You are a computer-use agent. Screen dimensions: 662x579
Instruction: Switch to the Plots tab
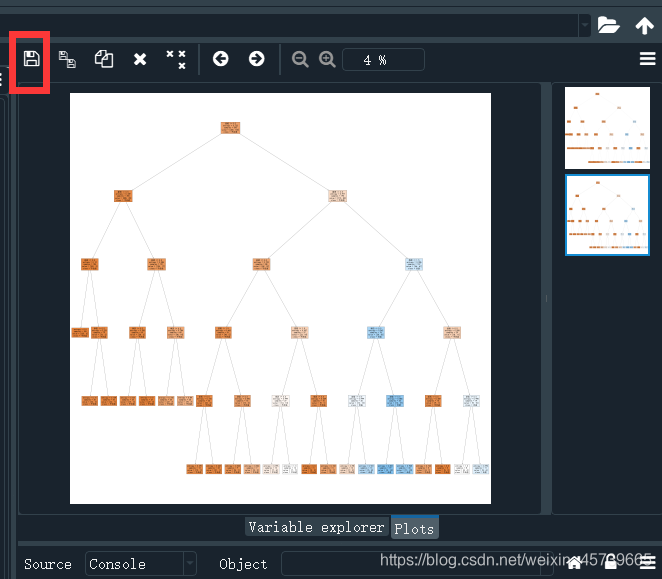tap(415, 528)
